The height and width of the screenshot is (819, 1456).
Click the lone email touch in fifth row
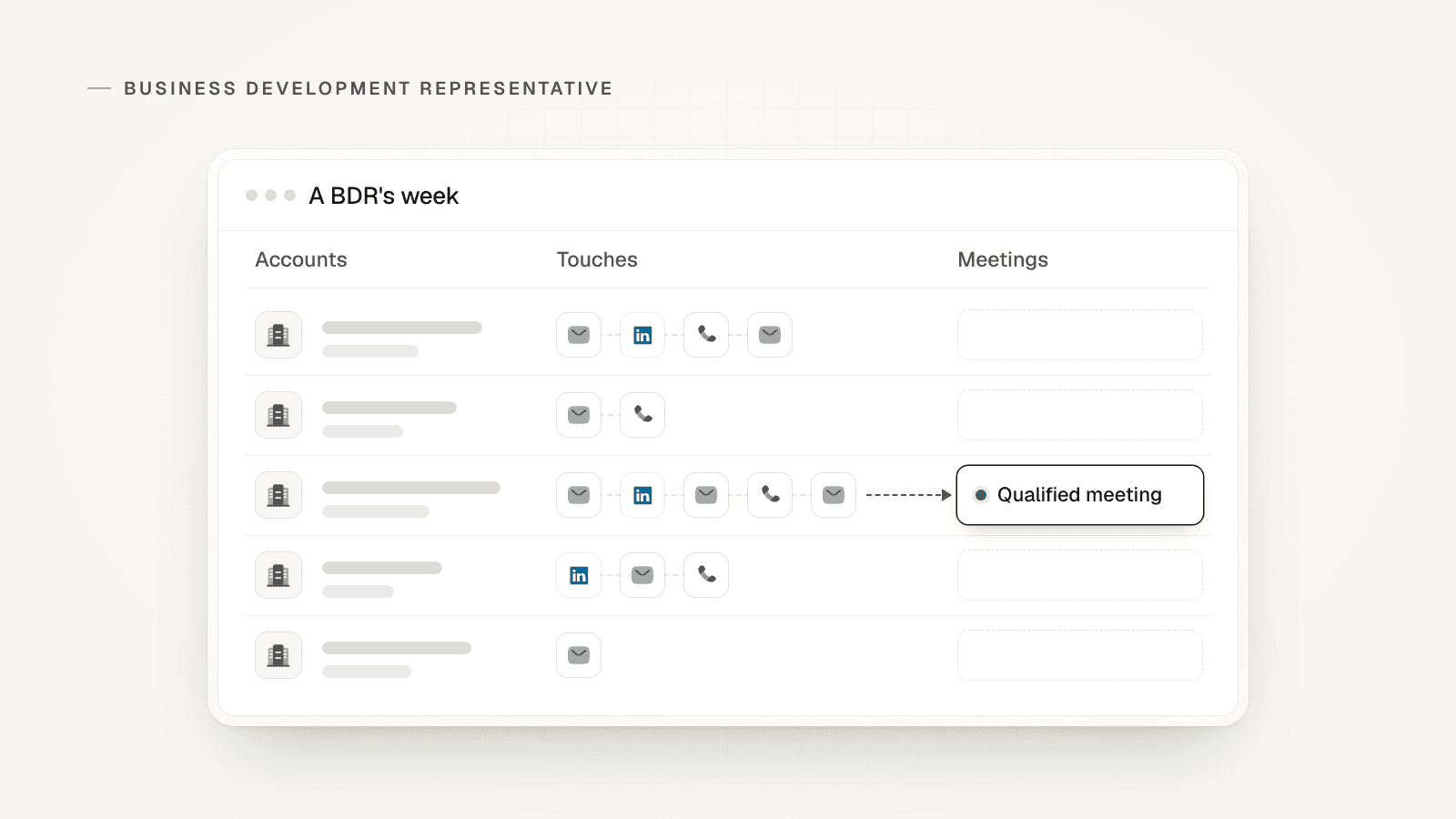point(579,655)
